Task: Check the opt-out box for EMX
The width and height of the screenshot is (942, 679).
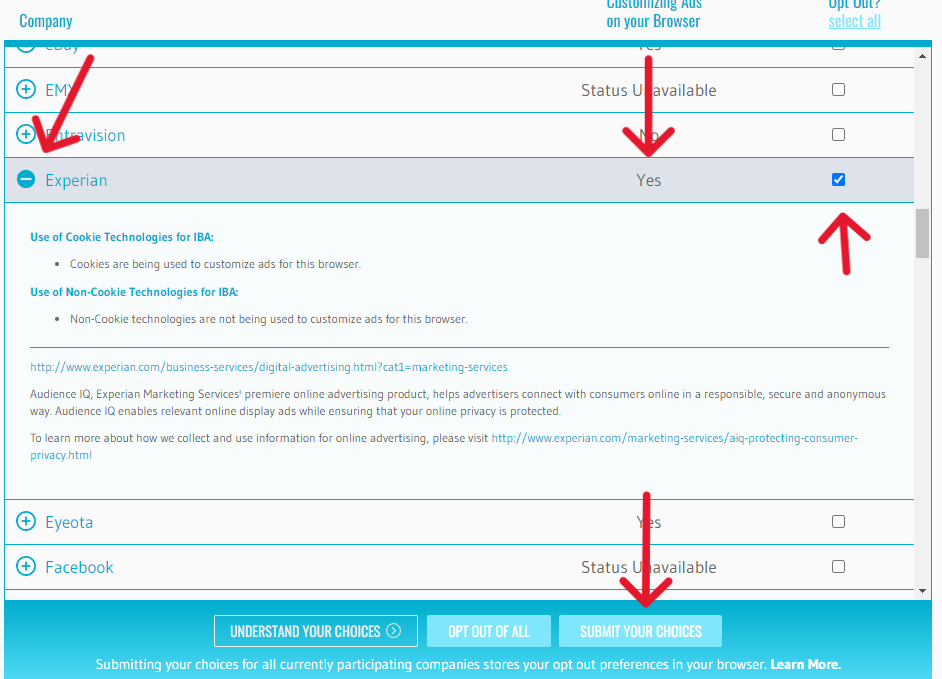Action: pos(838,90)
